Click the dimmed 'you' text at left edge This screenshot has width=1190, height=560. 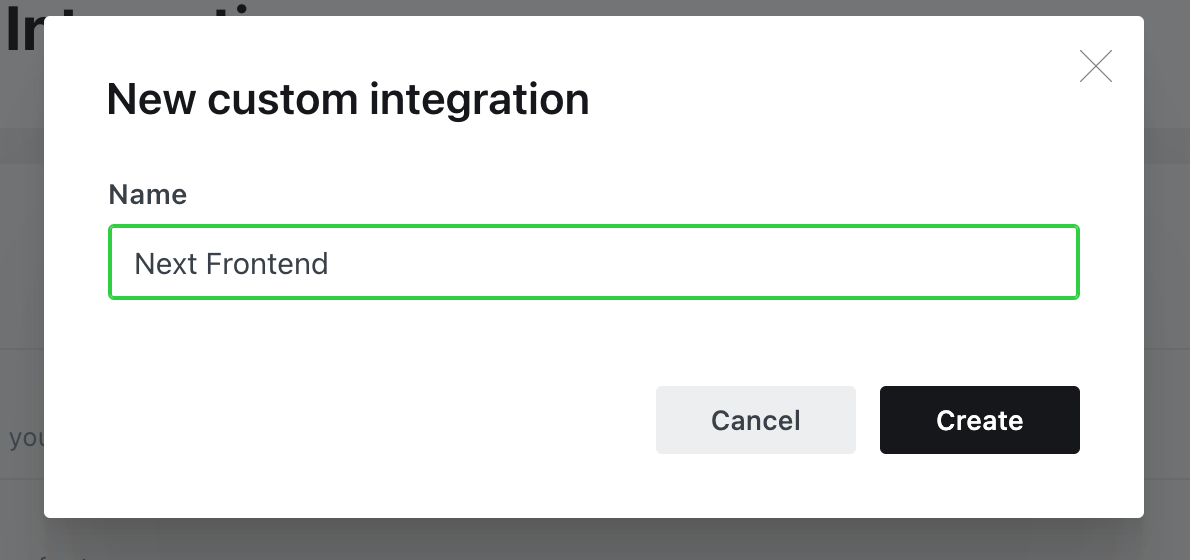[x=26, y=439]
